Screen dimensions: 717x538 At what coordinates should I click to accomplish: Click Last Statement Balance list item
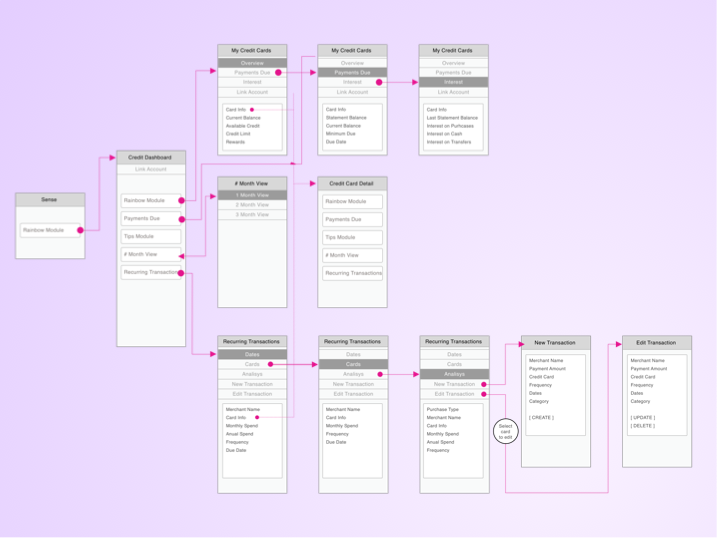point(452,118)
